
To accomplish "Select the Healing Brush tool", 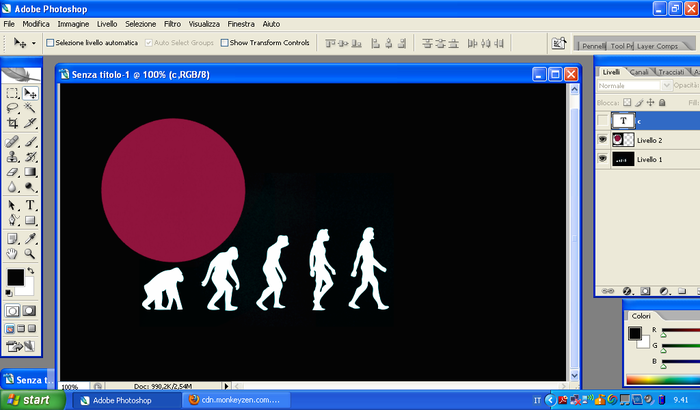I will tap(12, 142).
